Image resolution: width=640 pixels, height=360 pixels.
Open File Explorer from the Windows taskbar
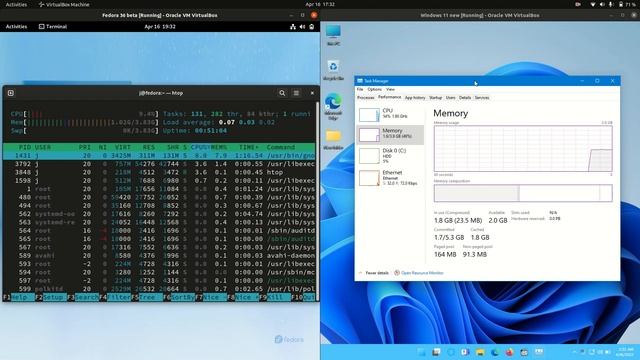[x=480, y=352]
